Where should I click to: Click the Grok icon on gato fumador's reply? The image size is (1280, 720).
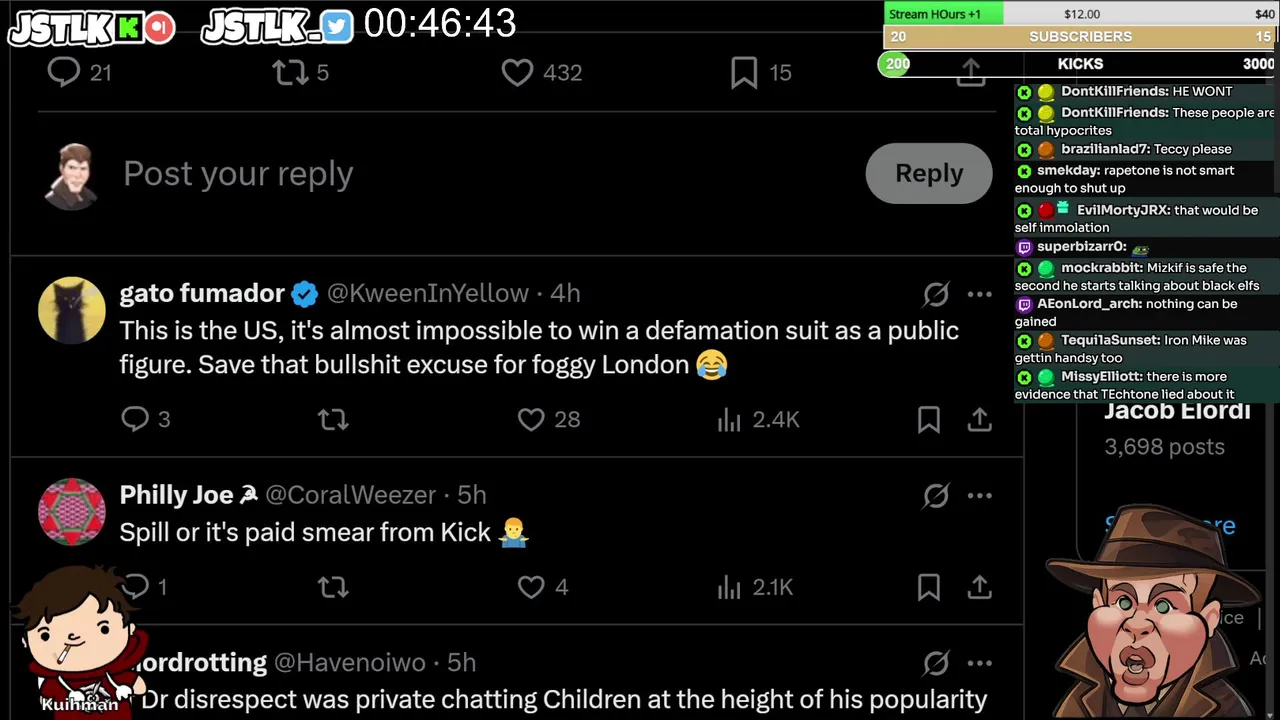(x=936, y=294)
